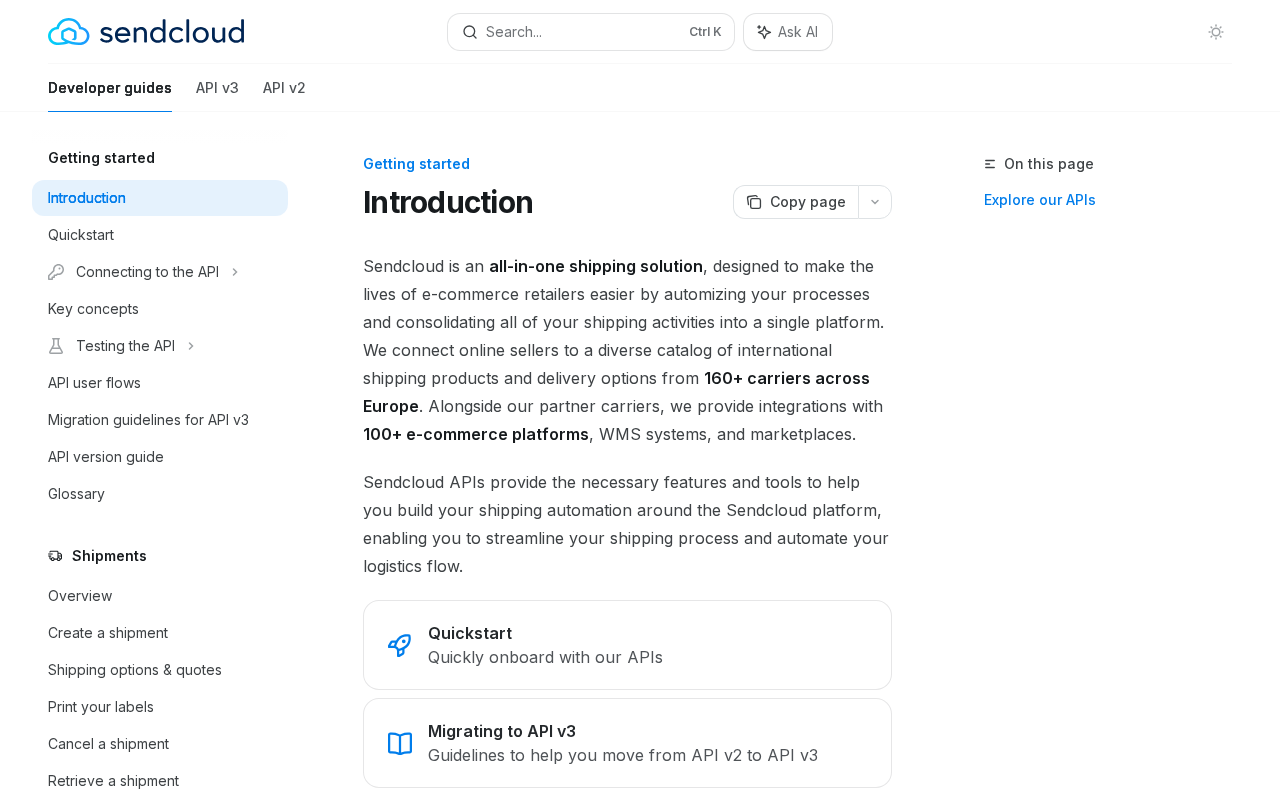Click the truck icon next to Shipments

pos(56,556)
